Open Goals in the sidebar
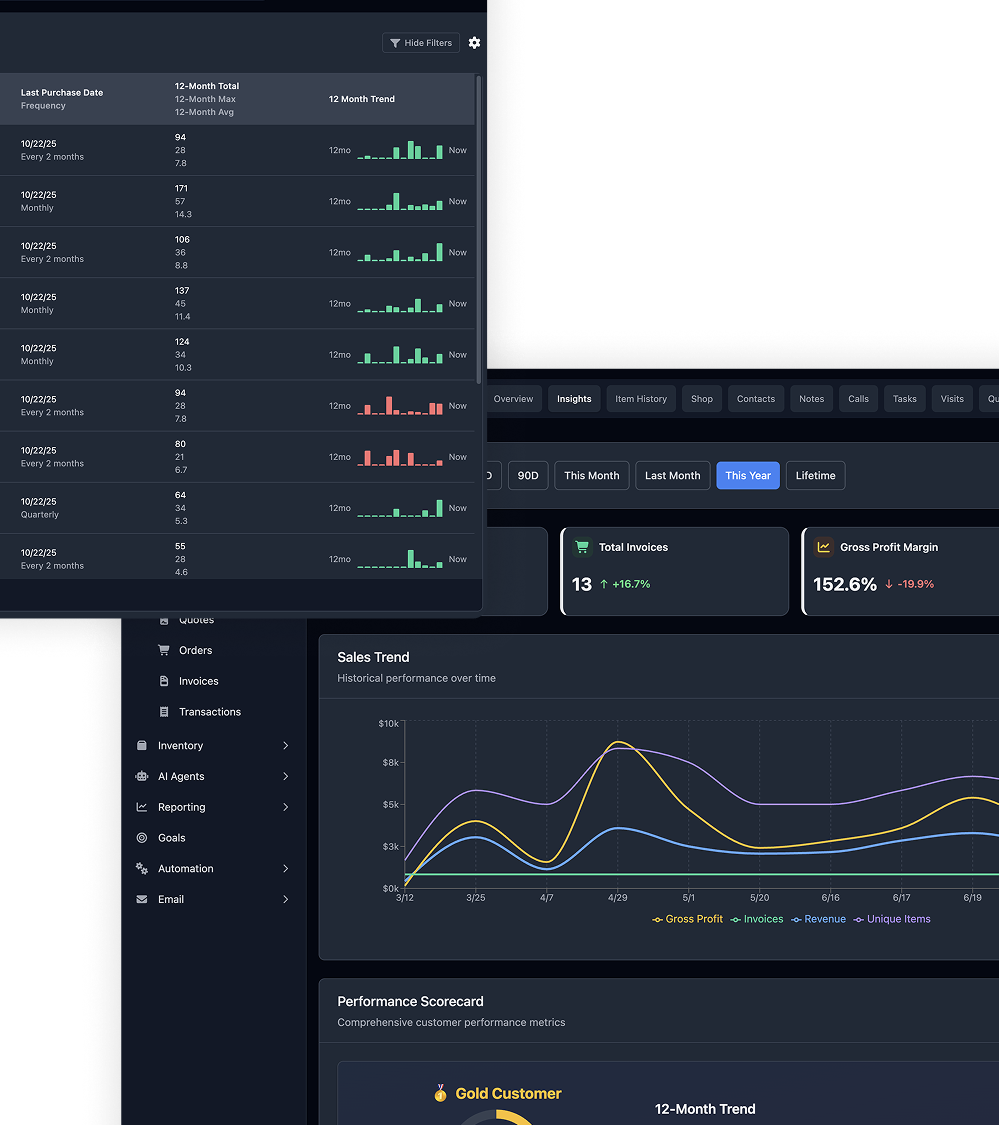Screen dimensions: 999x1125 172,838
